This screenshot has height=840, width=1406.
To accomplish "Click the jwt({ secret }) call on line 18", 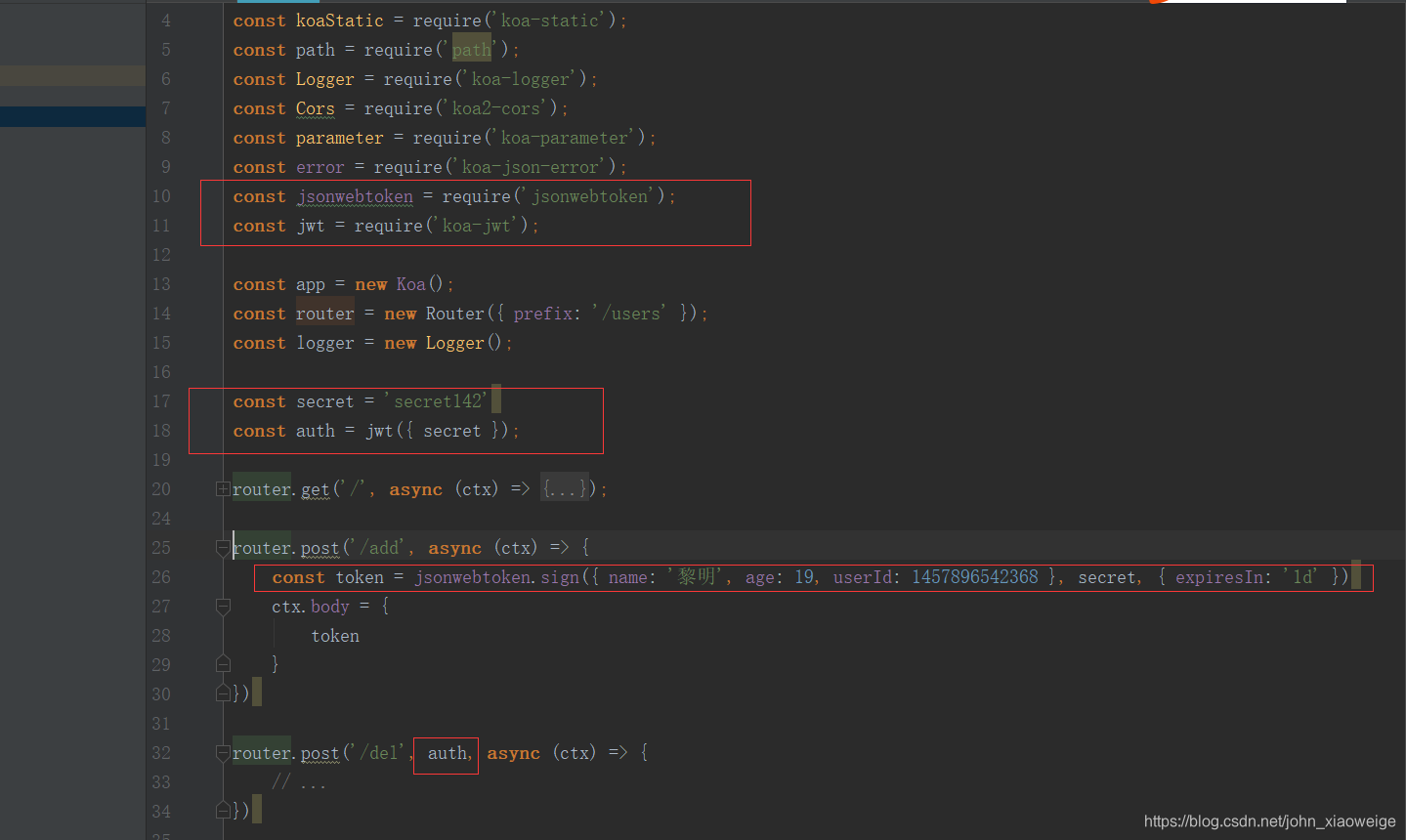I will point(437,431).
